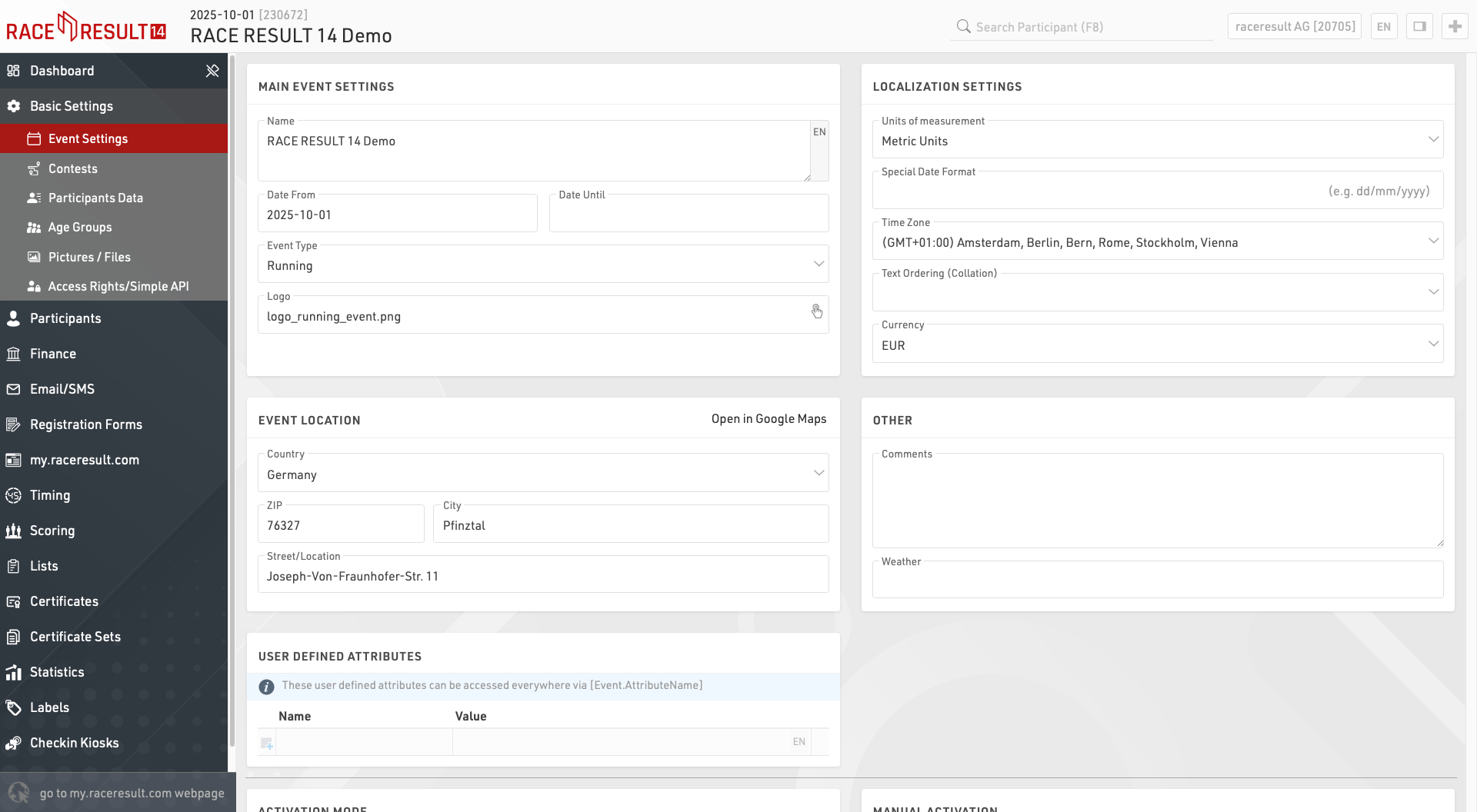Click the sidebar vertical scrollbar

pyautogui.click(x=232, y=400)
